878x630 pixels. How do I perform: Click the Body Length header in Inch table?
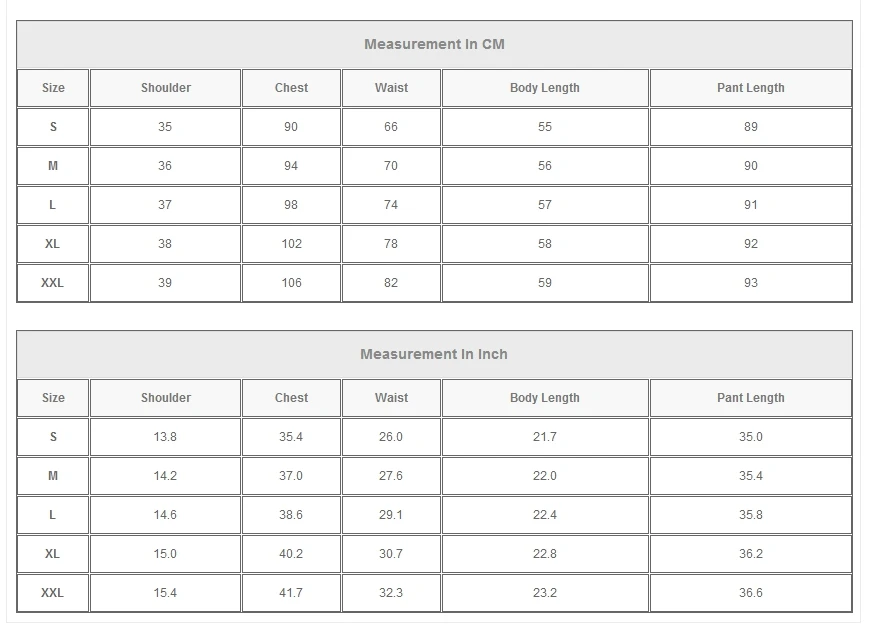[x=545, y=398]
